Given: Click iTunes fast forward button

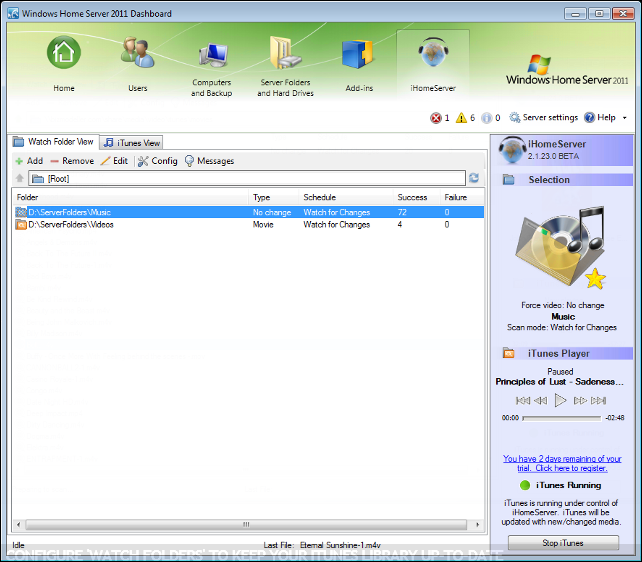Looking at the screenshot, I should pyautogui.click(x=580, y=400).
